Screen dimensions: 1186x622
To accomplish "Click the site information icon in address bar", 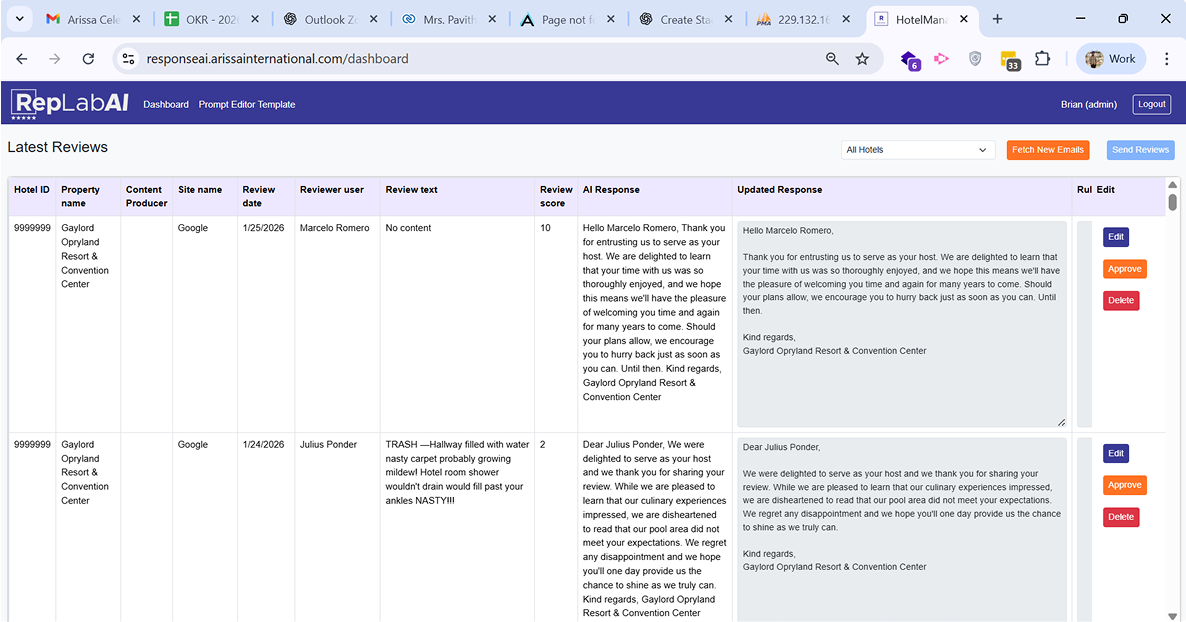I will click(x=128, y=59).
